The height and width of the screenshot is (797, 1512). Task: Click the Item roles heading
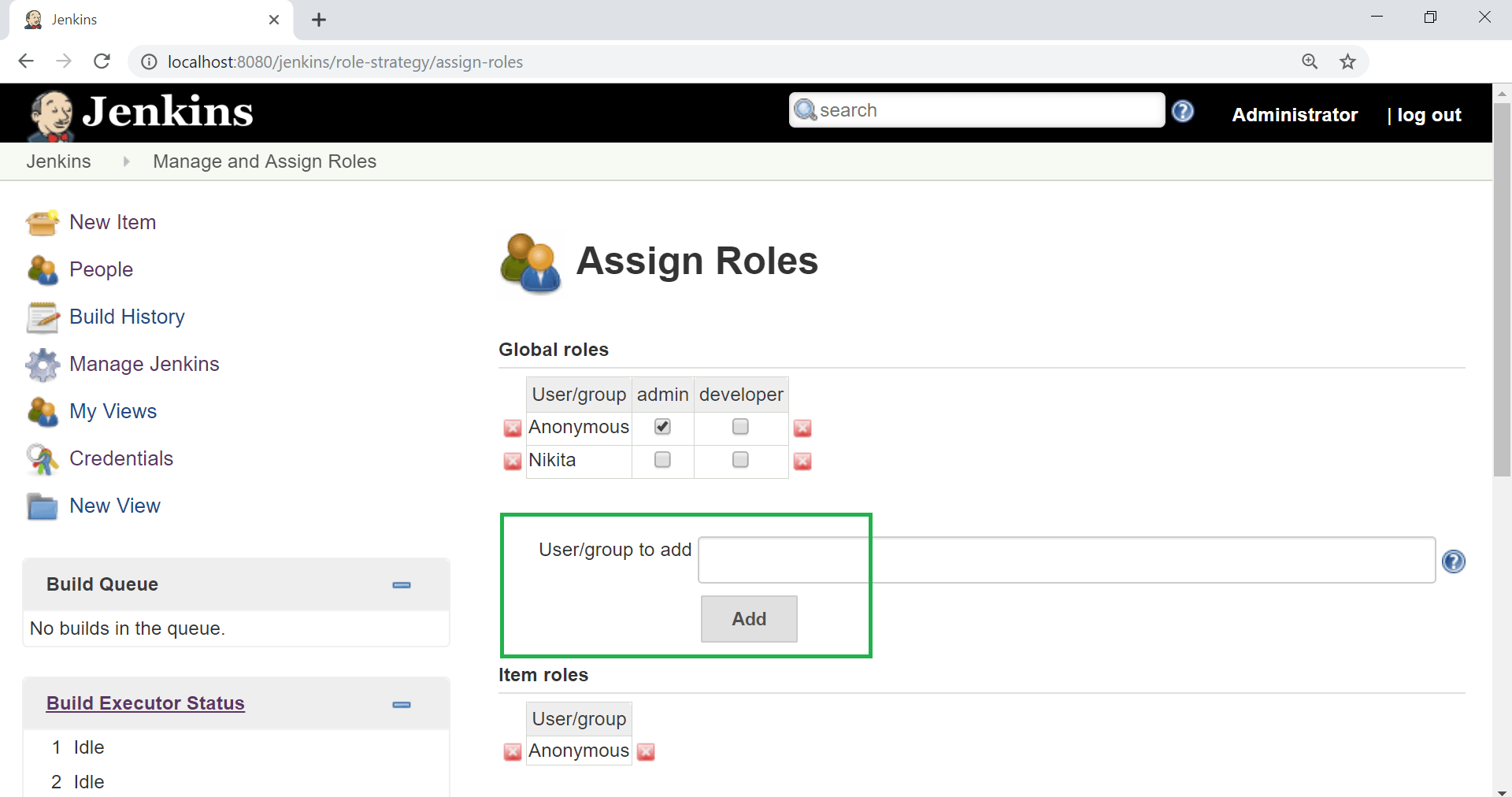[543, 675]
